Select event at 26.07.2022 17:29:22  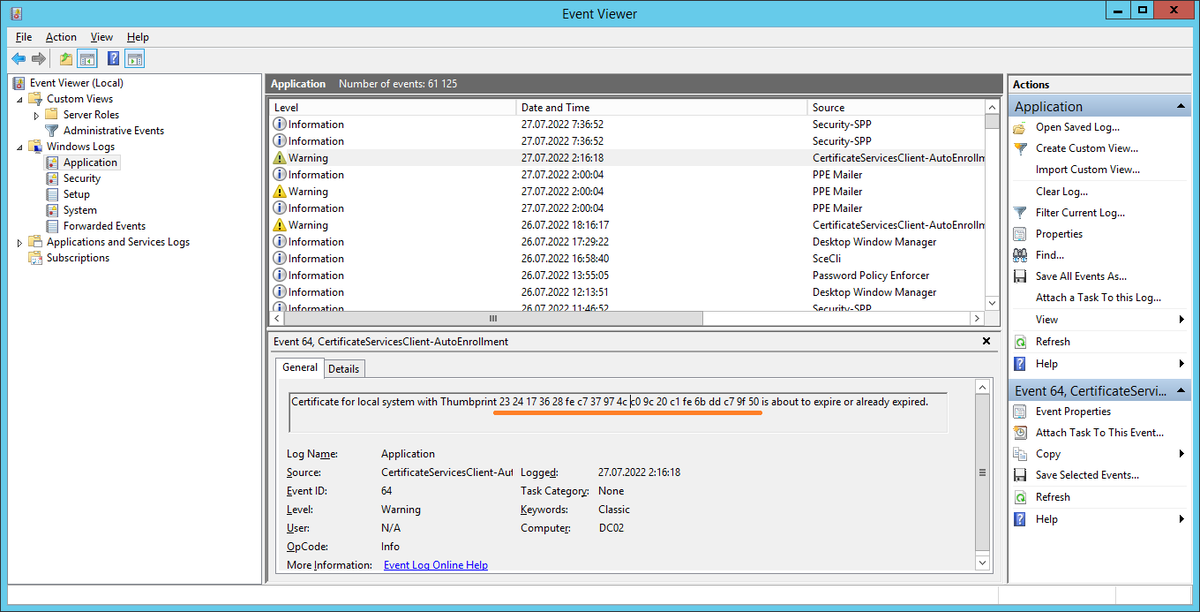click(x=627, y=242)
